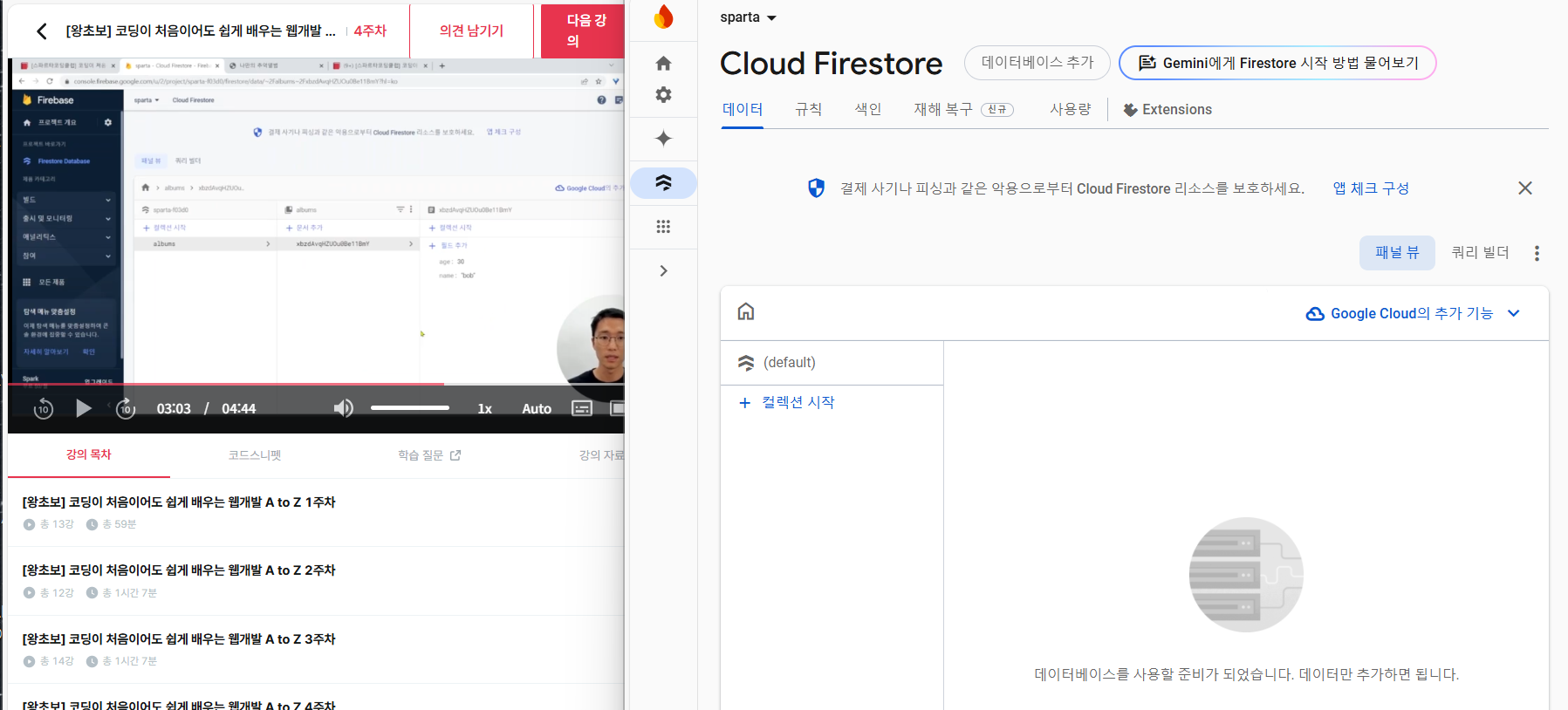1568x710 pixels.
Task: Go to next lecture with 다음 강의
Action: [583, 31]
